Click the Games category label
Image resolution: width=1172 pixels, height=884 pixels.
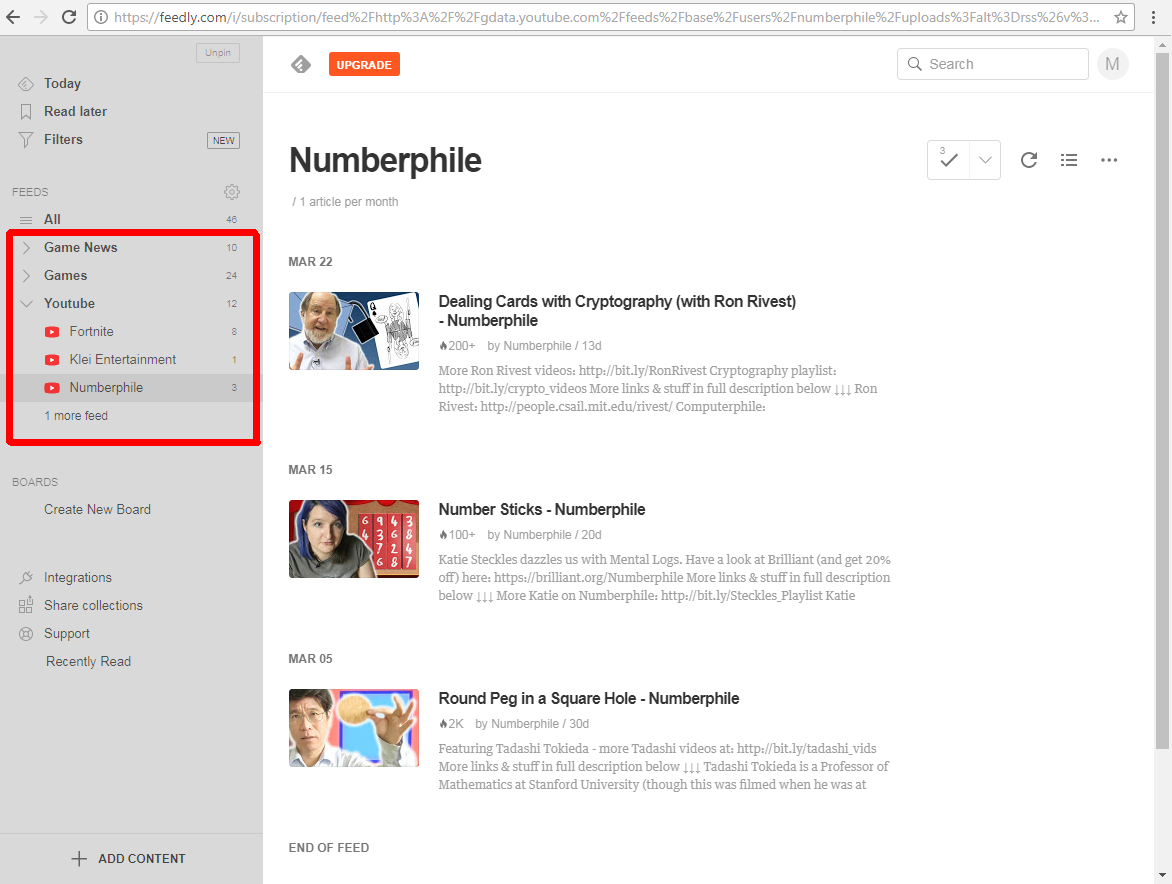tap(65, 276)
